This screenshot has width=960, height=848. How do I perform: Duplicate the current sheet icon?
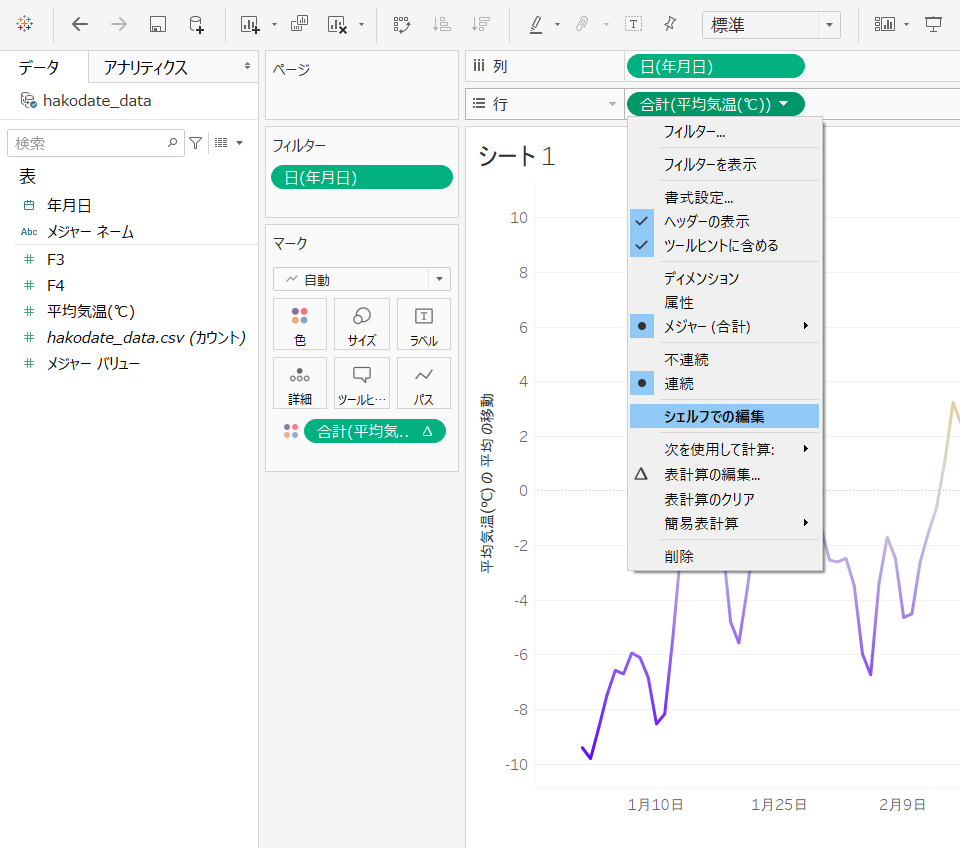299,24
